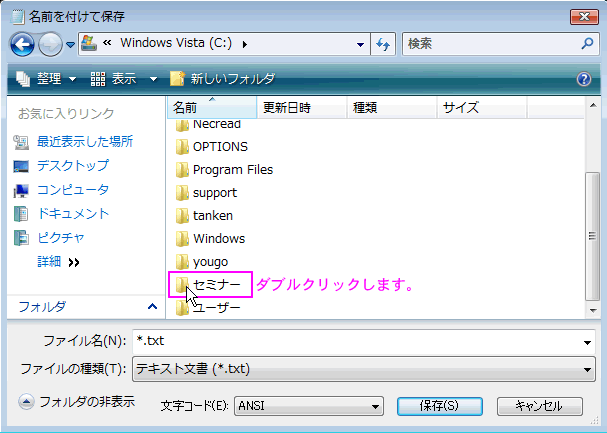Collapse folders with フォルダの非表示
This screenshot has height=433, width=607.
(77, 402)
